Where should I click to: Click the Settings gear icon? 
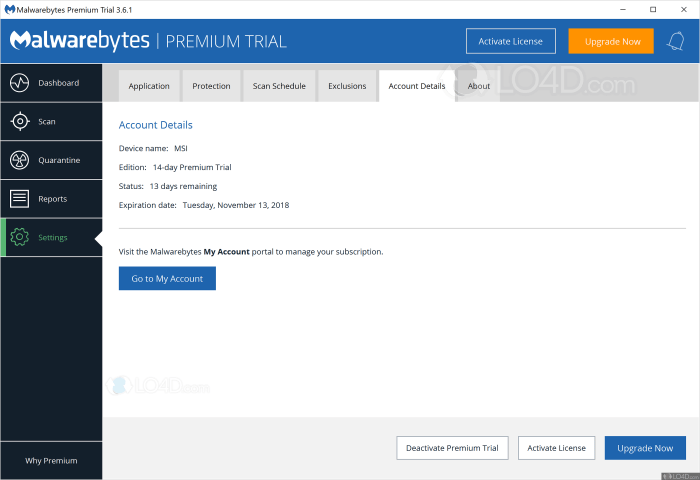pos(20,237)
